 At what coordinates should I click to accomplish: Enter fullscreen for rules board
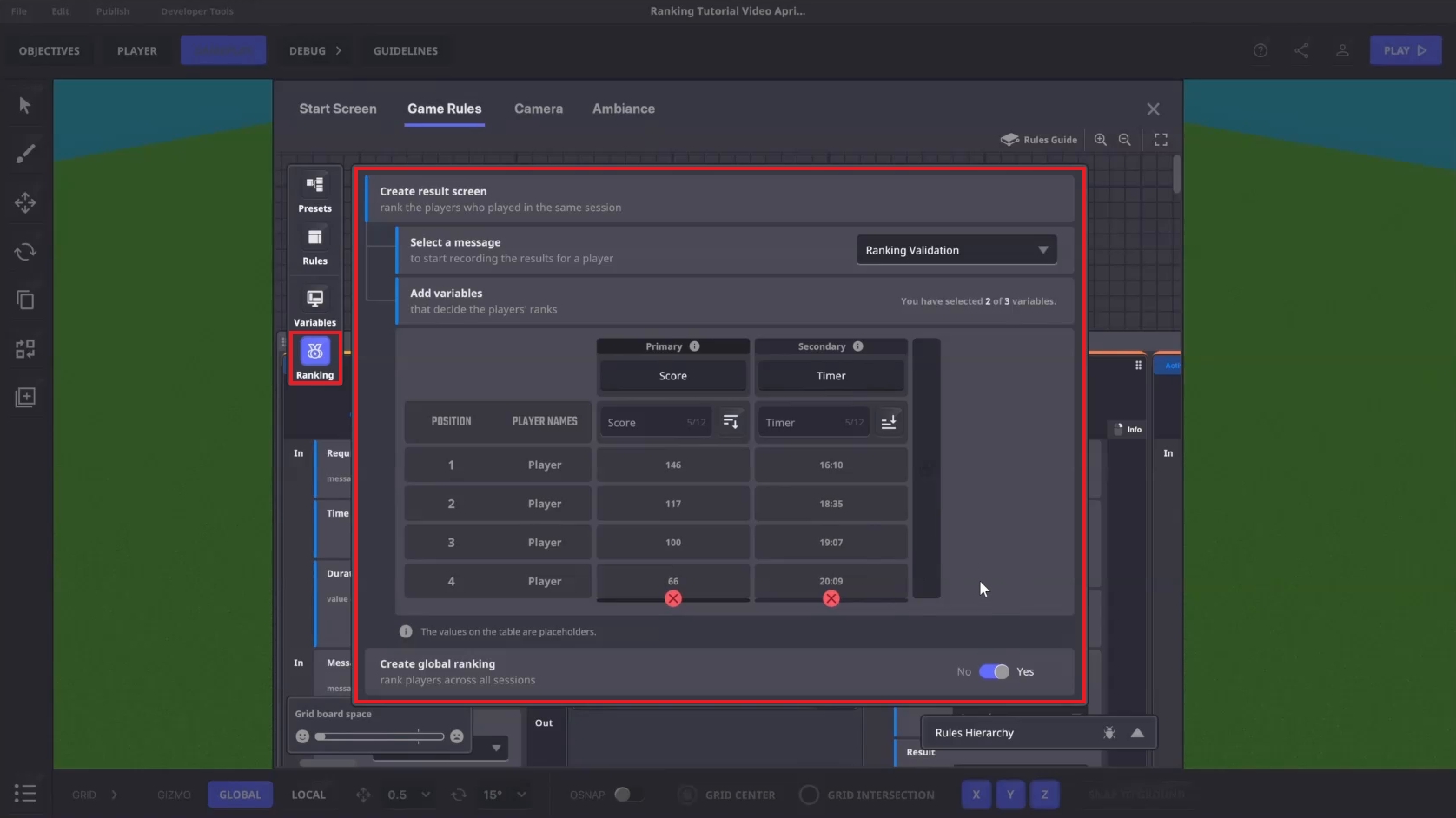click(1161, 140)
